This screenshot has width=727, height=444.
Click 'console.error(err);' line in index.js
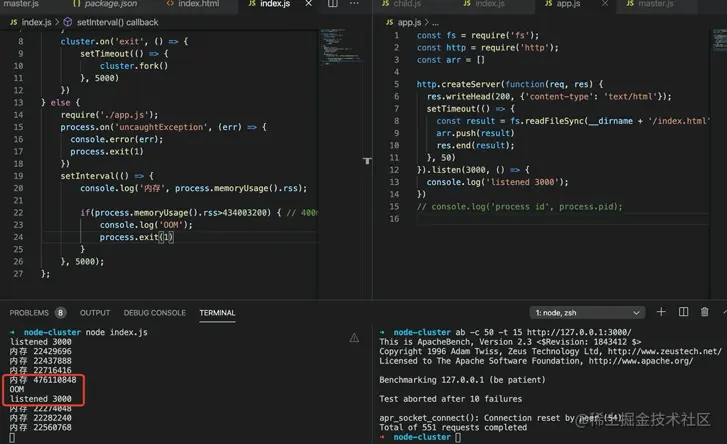116,140
